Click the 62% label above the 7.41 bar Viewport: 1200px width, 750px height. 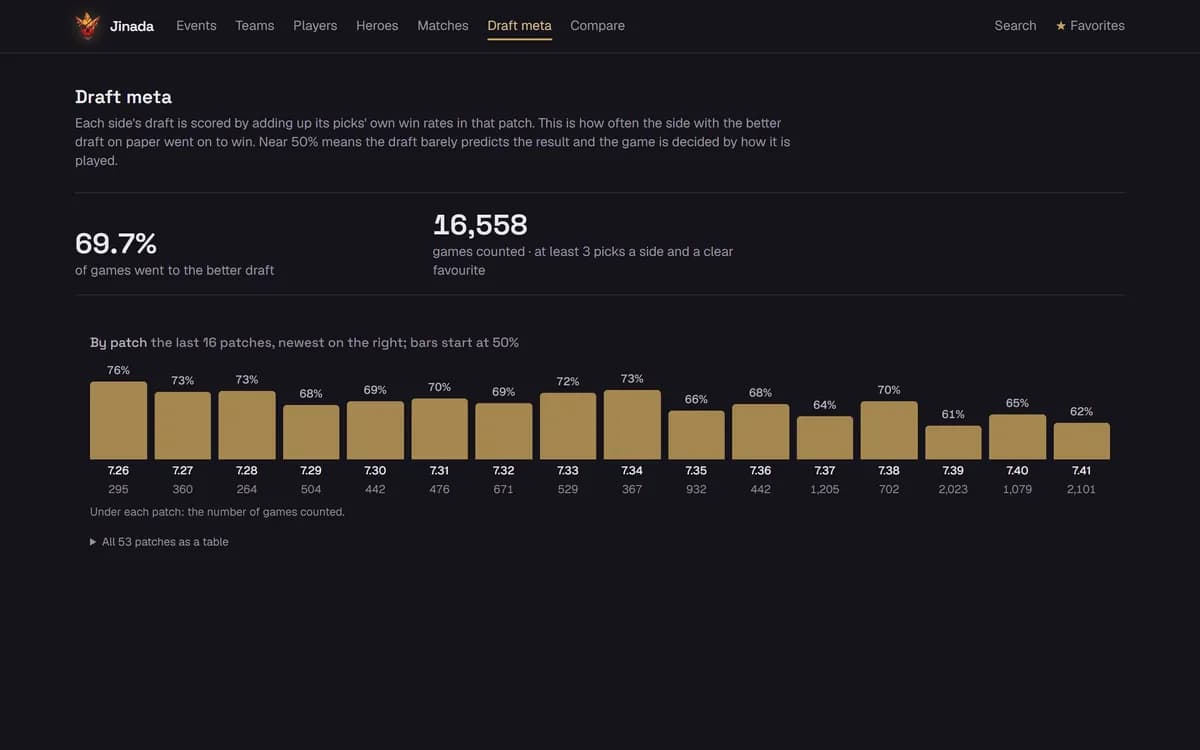point(1082,411)
